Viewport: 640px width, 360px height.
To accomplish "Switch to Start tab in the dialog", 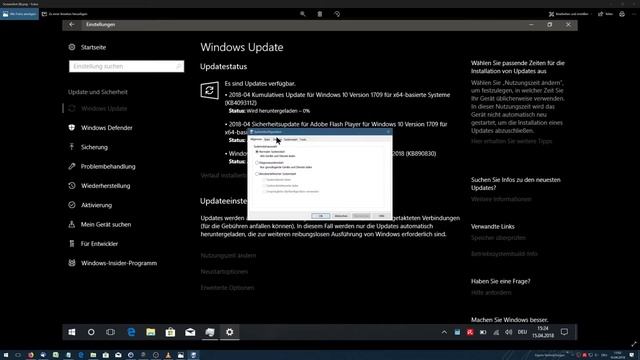I will coord(267,140).
